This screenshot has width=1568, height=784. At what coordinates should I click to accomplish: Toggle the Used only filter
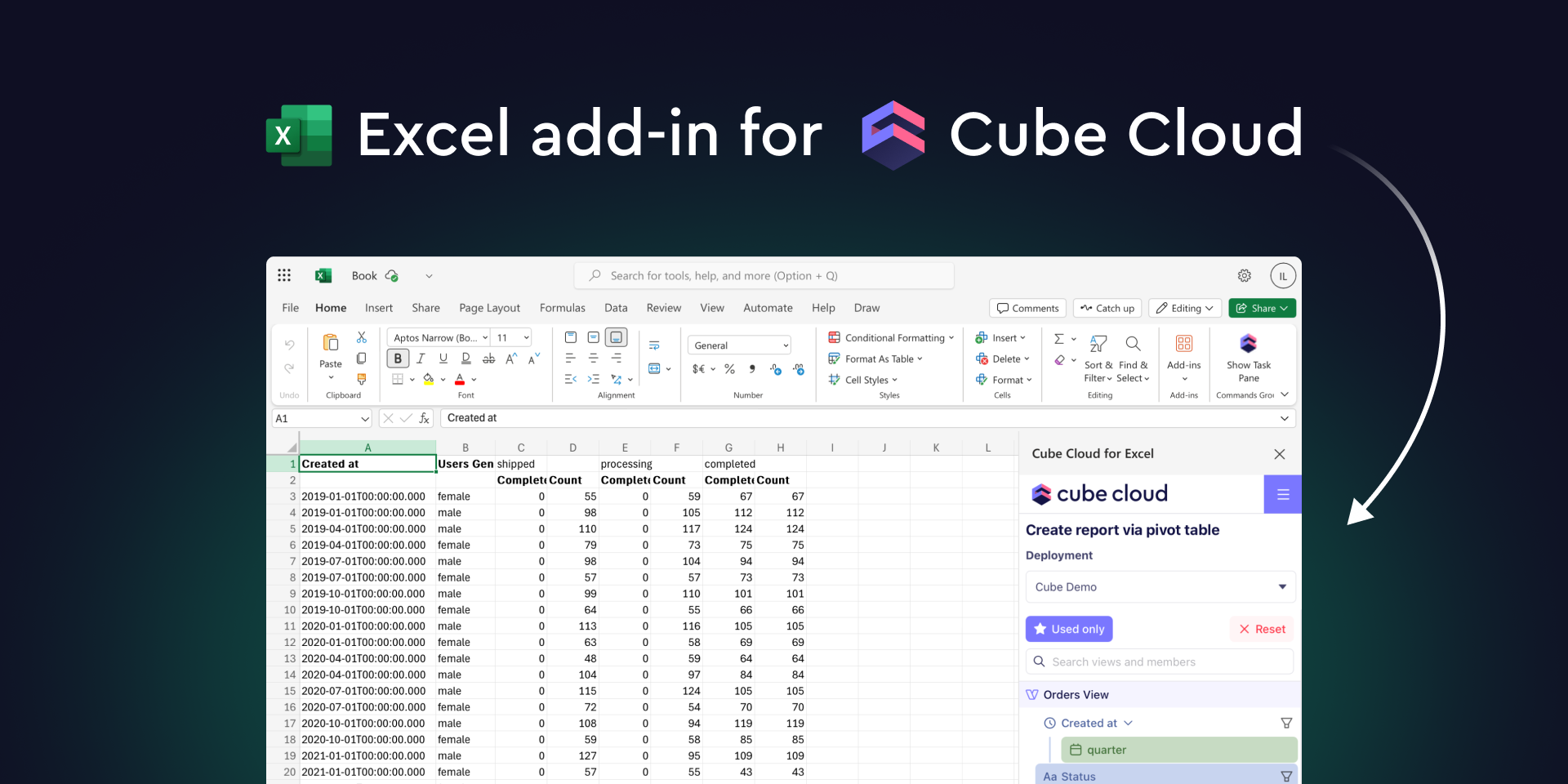(1069, 629)
